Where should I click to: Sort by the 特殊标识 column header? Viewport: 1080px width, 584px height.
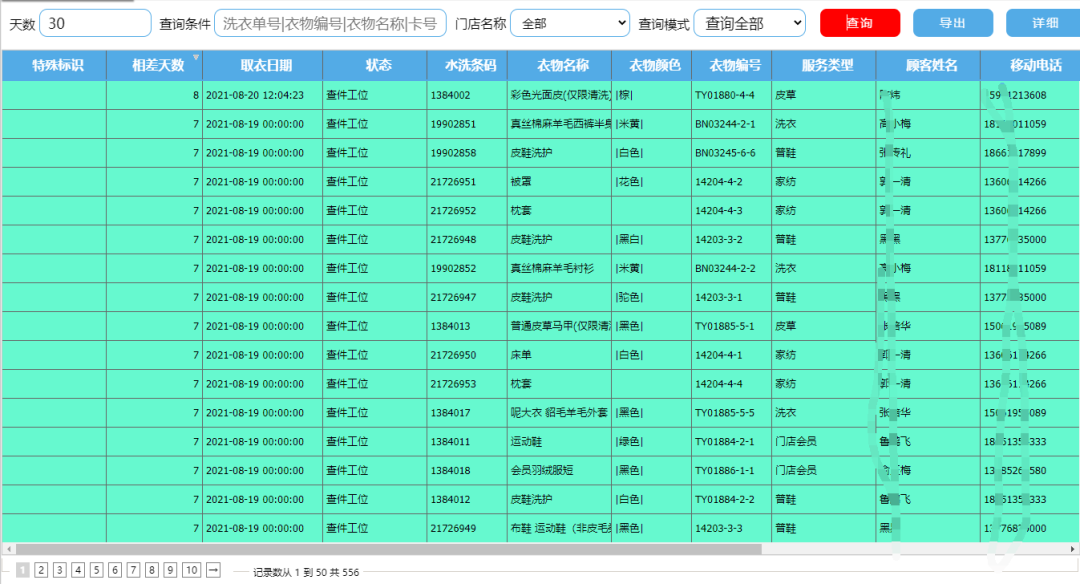[x=54, y=65]
